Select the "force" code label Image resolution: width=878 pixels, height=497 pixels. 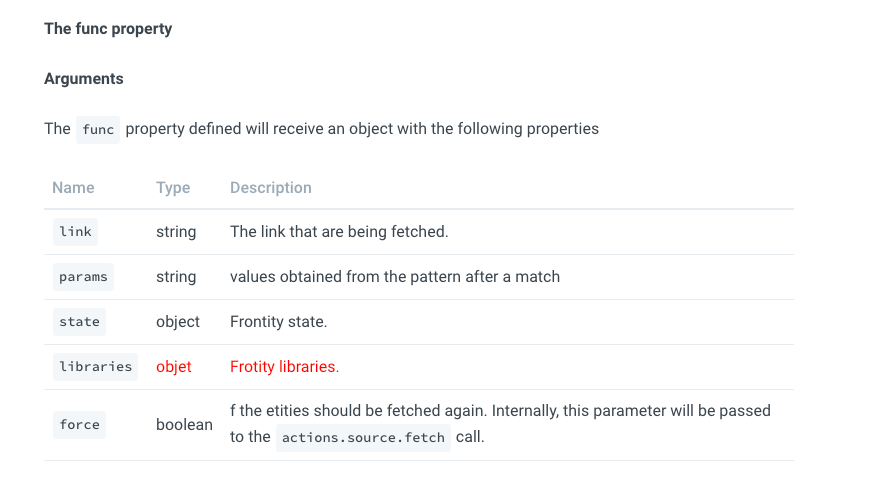(80, 425)
